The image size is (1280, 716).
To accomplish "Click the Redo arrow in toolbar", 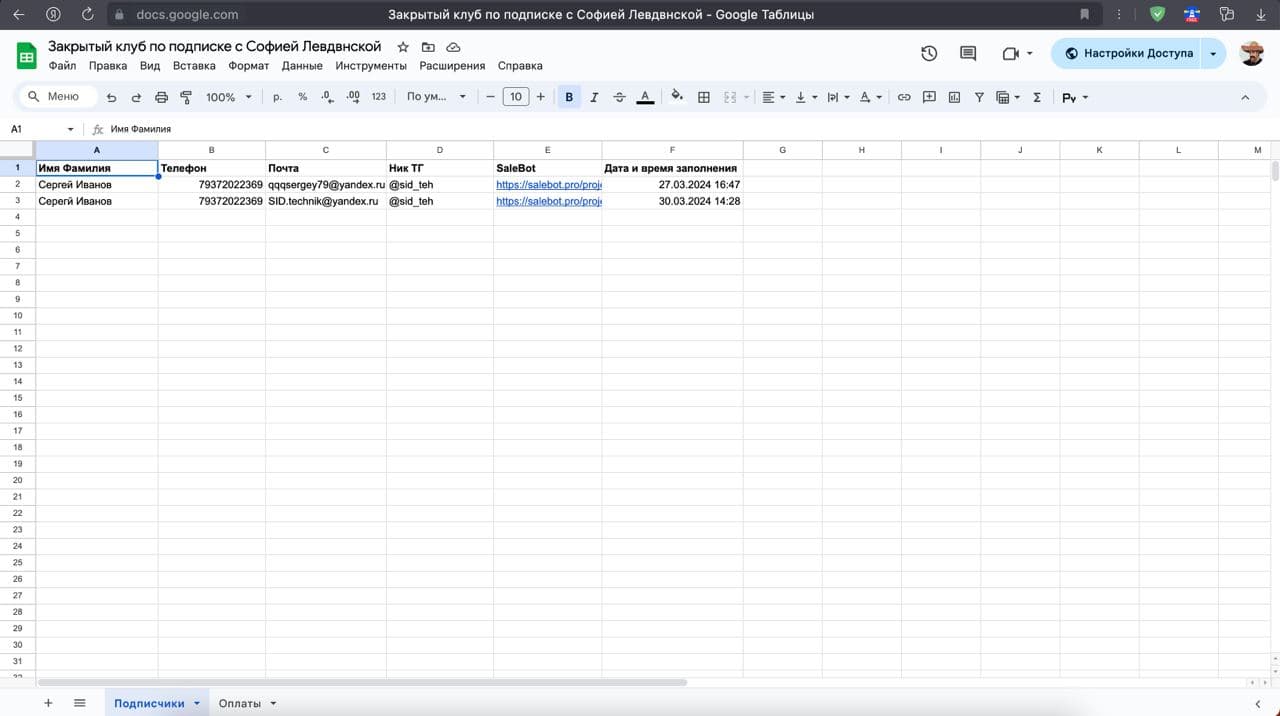I will tap(136, 97).
